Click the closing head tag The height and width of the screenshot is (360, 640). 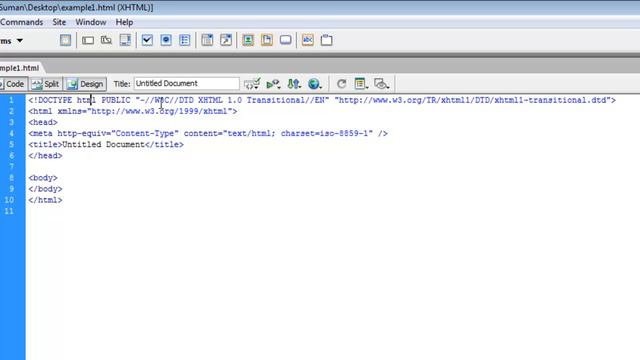coord(45,156)
